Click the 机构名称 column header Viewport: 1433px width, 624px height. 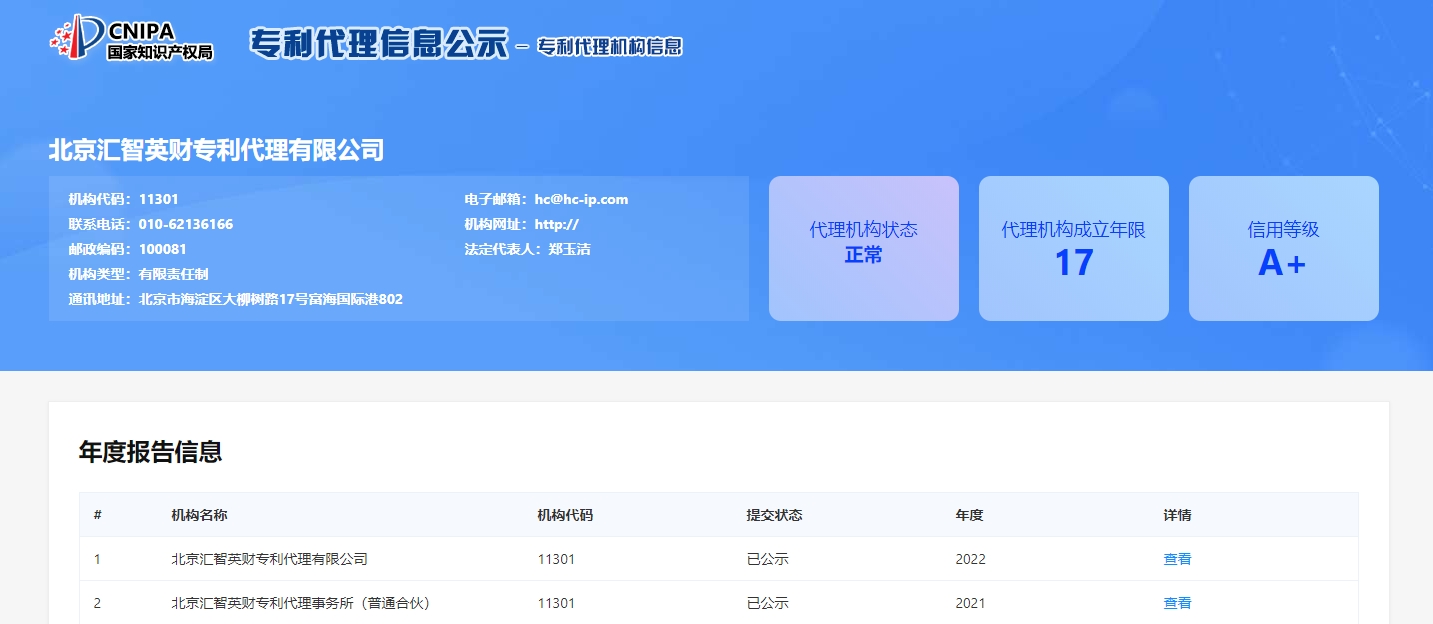200,515
